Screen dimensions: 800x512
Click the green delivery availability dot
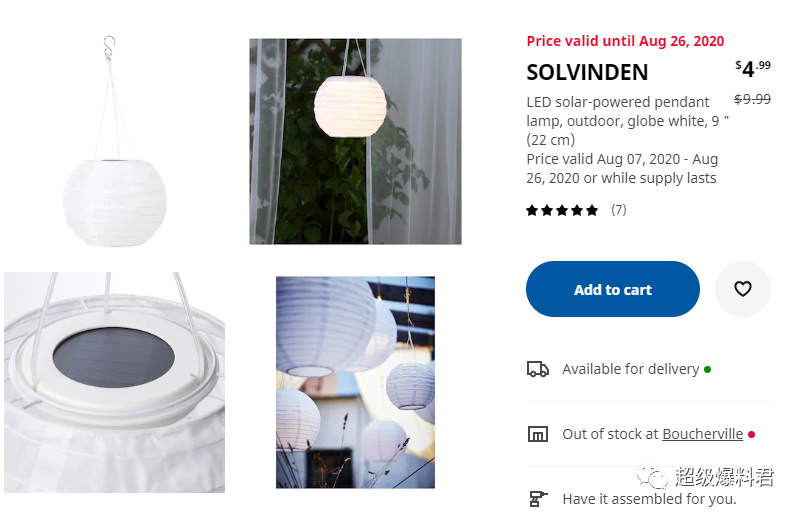pyautogui.click(x=707, y=369)
